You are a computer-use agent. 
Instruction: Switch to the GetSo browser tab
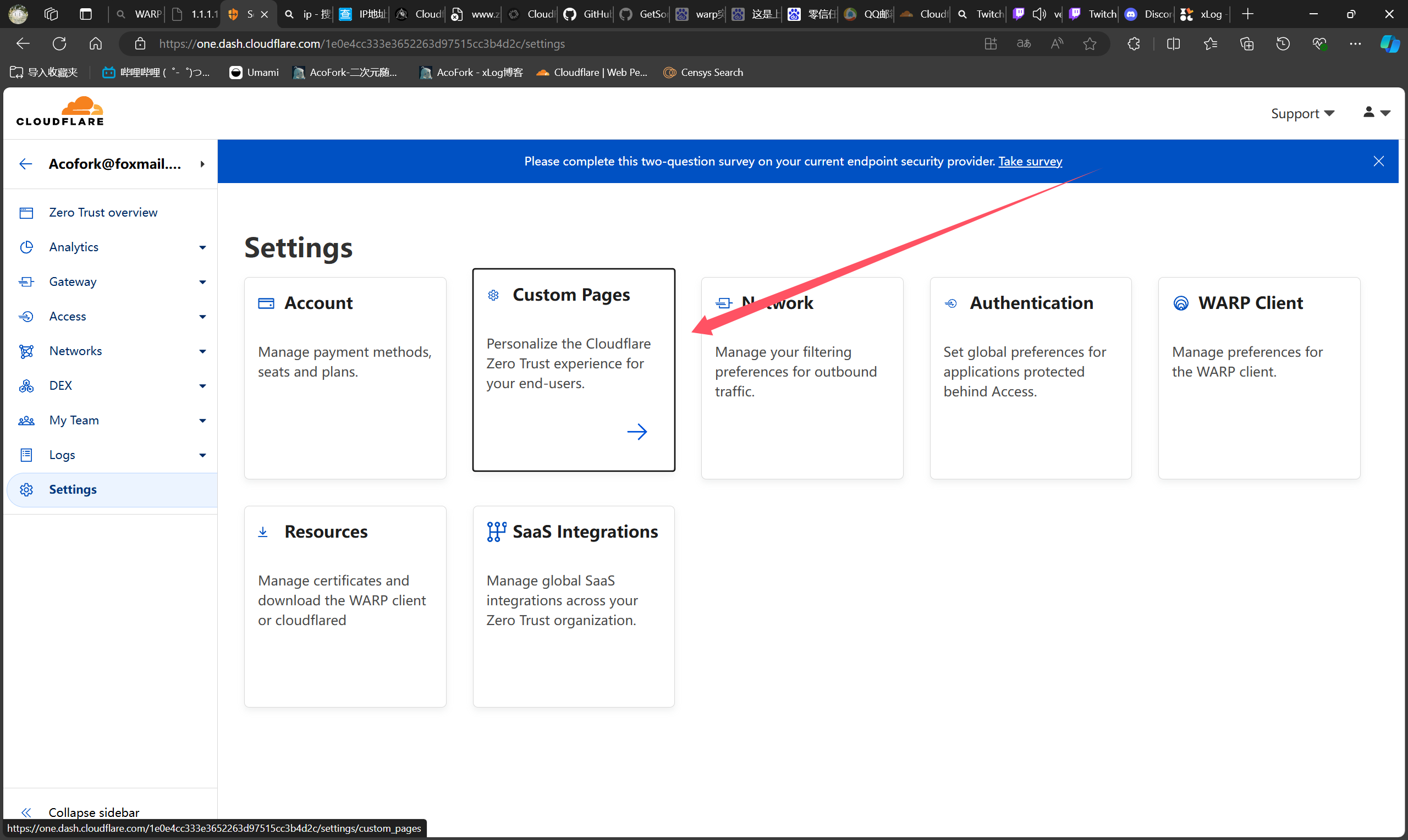[x=643, y=14]
